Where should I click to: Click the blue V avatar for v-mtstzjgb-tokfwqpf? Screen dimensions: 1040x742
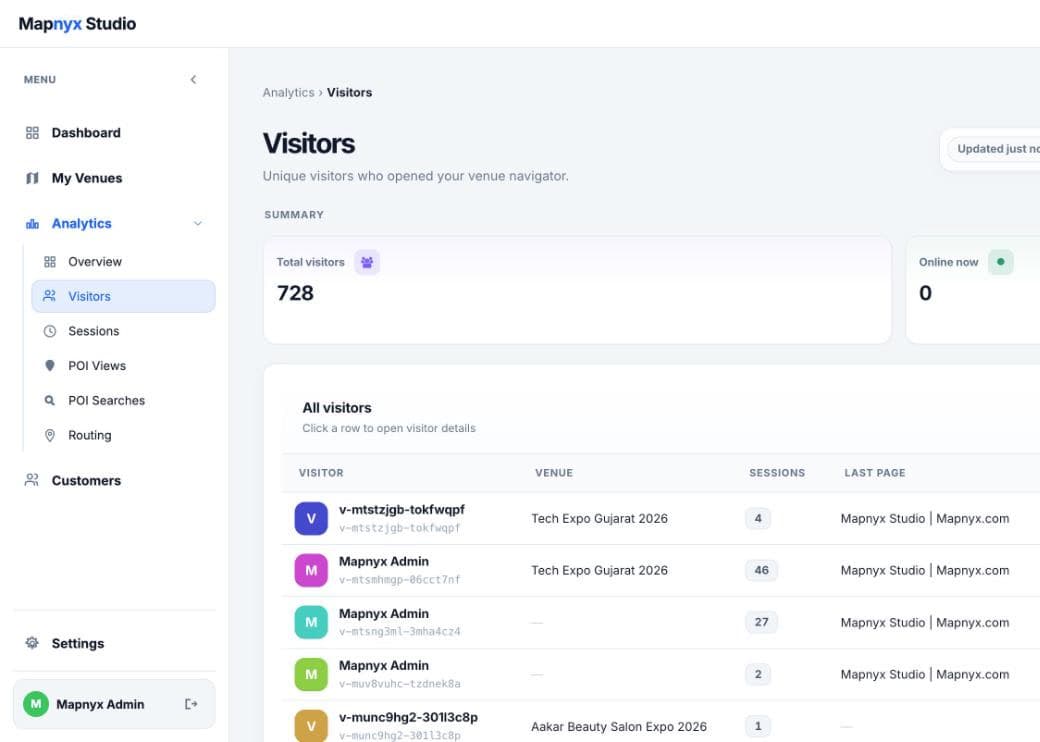pos(311,519)
